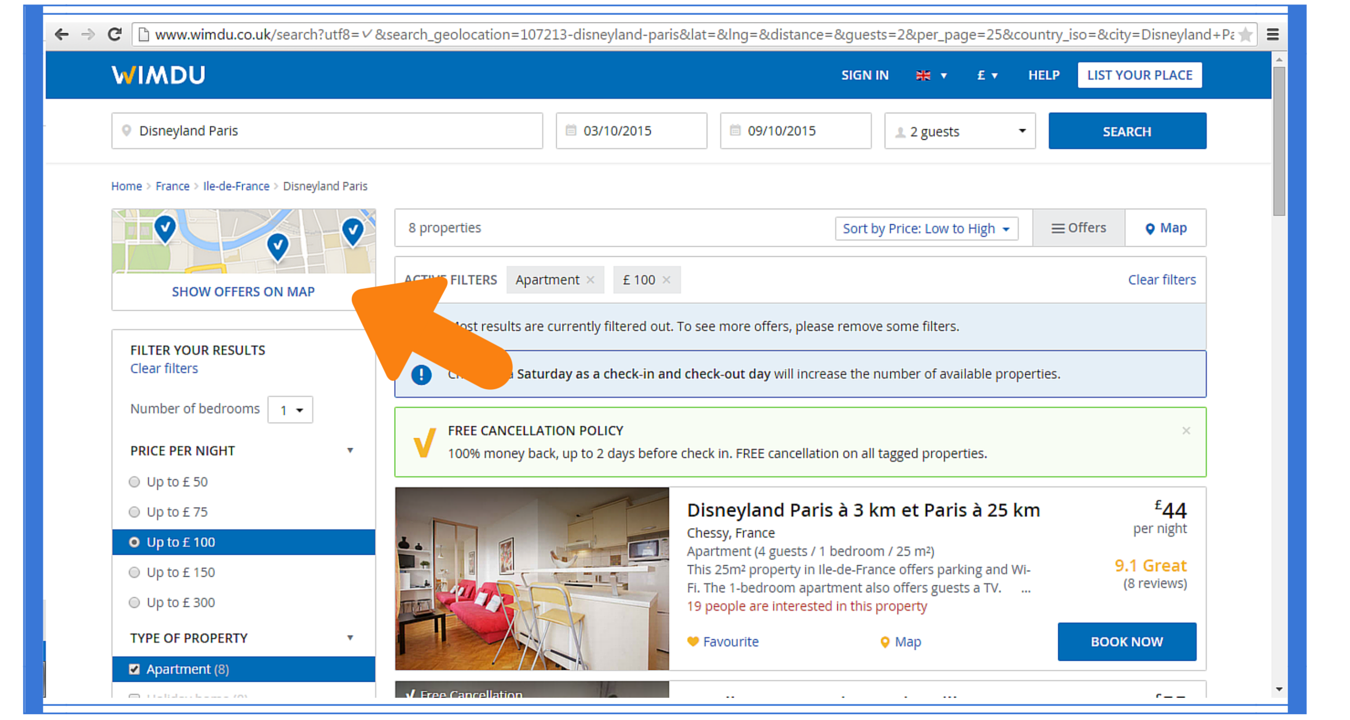The height and width of the screenshot is (720, 1350).
Task: Dismiss the free cancellation policy banner
Action: pos(1186,431)
